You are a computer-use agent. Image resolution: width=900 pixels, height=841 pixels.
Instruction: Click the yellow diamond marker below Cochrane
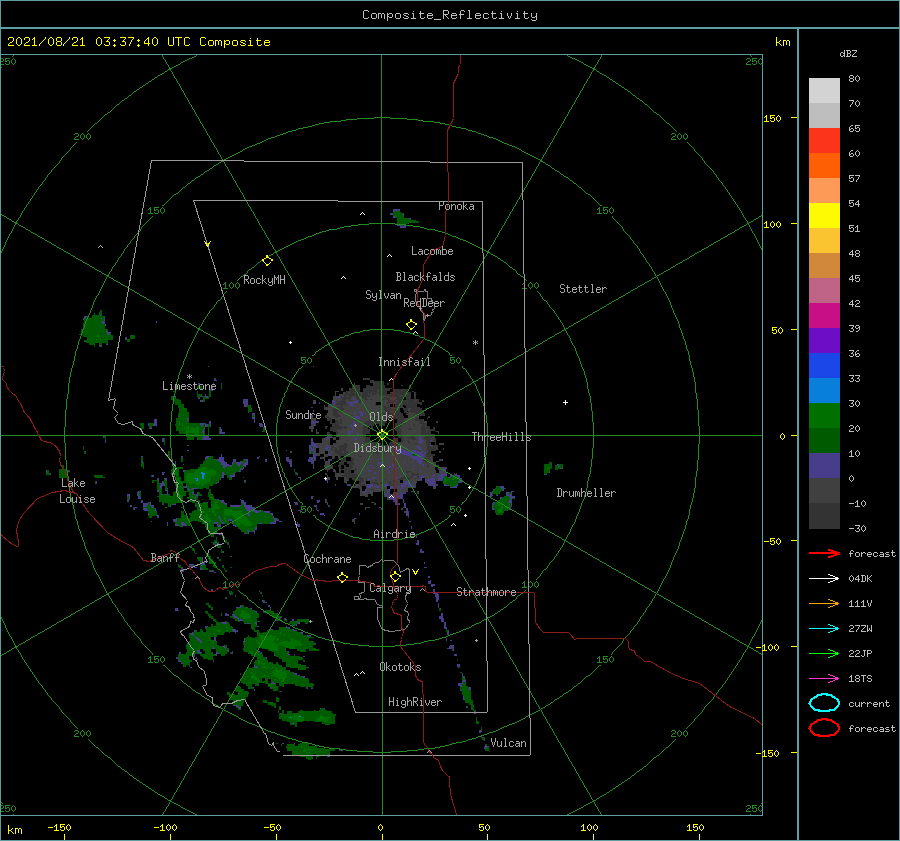click(343, 577)
